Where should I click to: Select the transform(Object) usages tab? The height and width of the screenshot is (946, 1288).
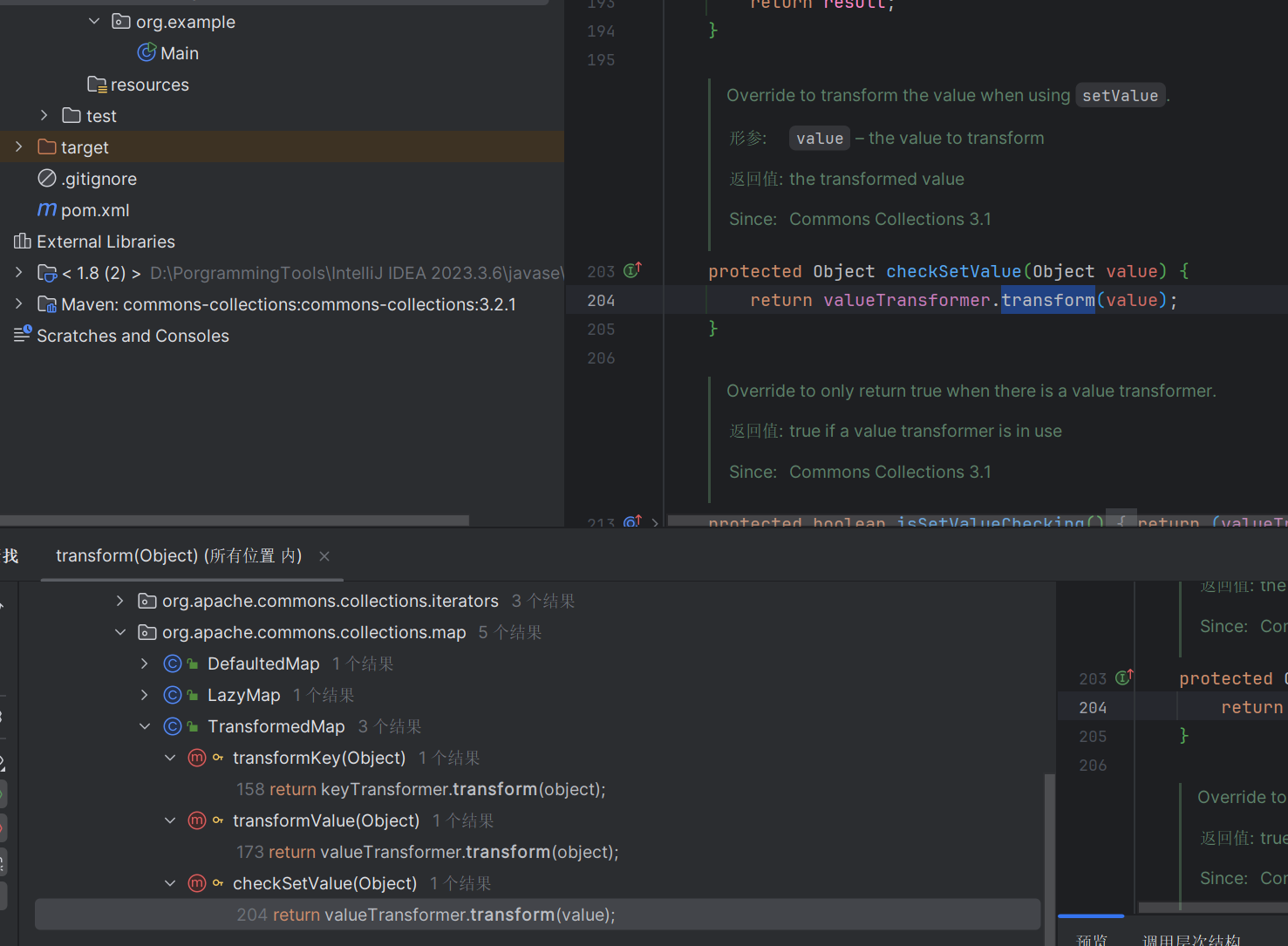point(179,556)
